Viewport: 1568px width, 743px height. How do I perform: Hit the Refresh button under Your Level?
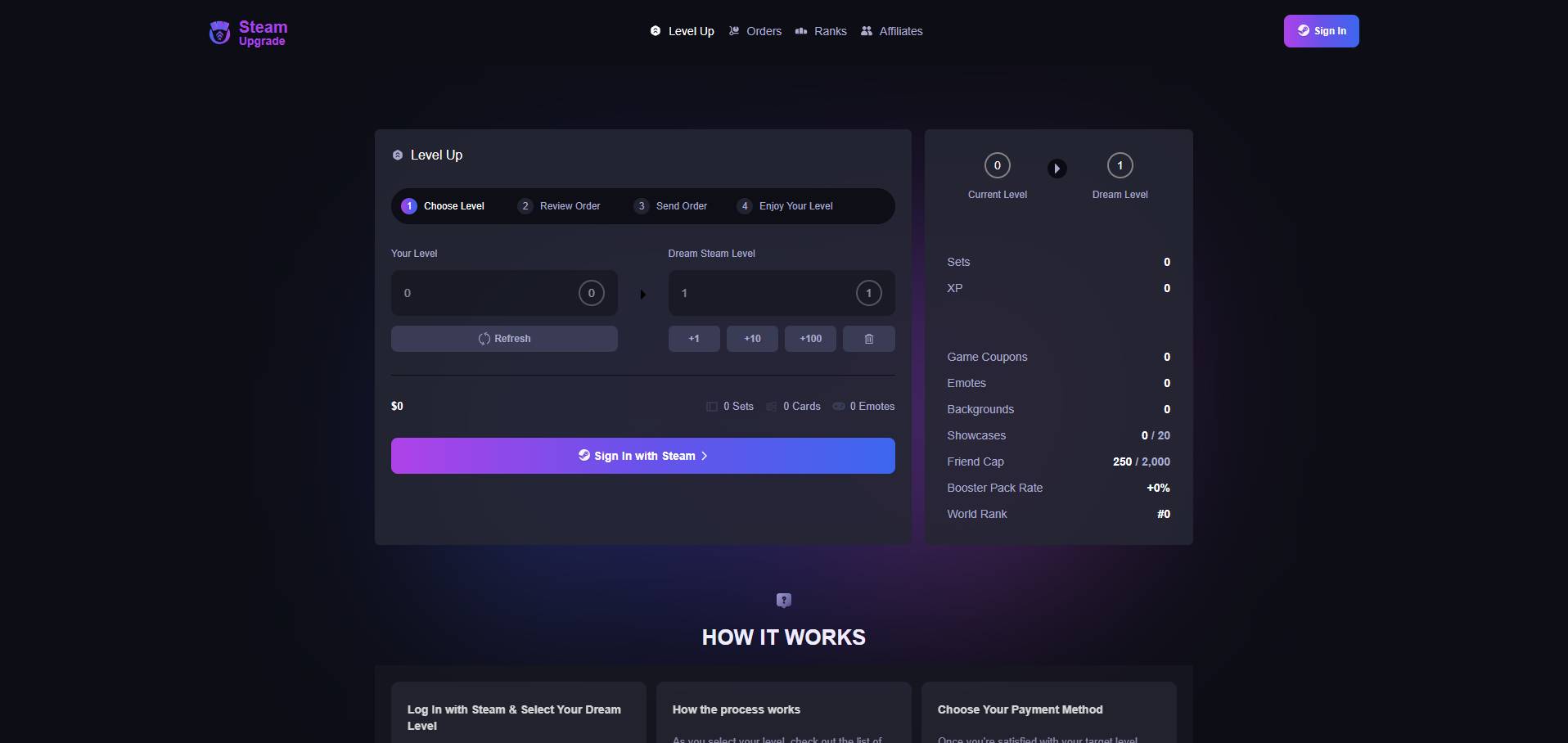pyautogui.click(x=504, y=339)
